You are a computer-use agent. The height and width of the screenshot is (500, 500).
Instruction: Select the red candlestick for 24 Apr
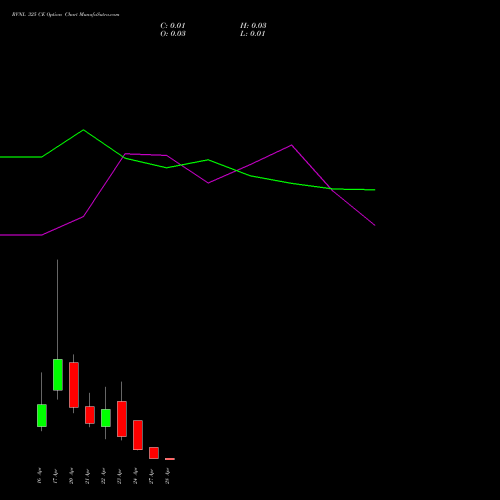(x=138, y=435)
